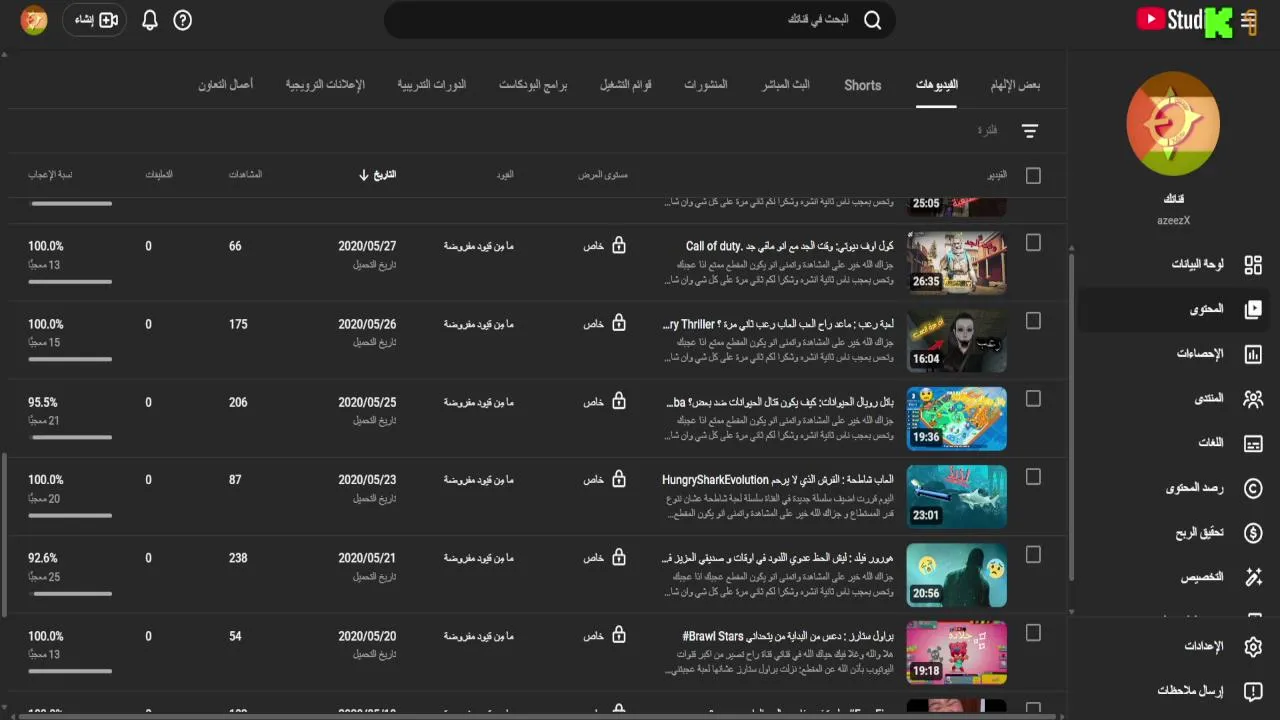Open the 20:56 horror field thumbnail

coord(957,575)
